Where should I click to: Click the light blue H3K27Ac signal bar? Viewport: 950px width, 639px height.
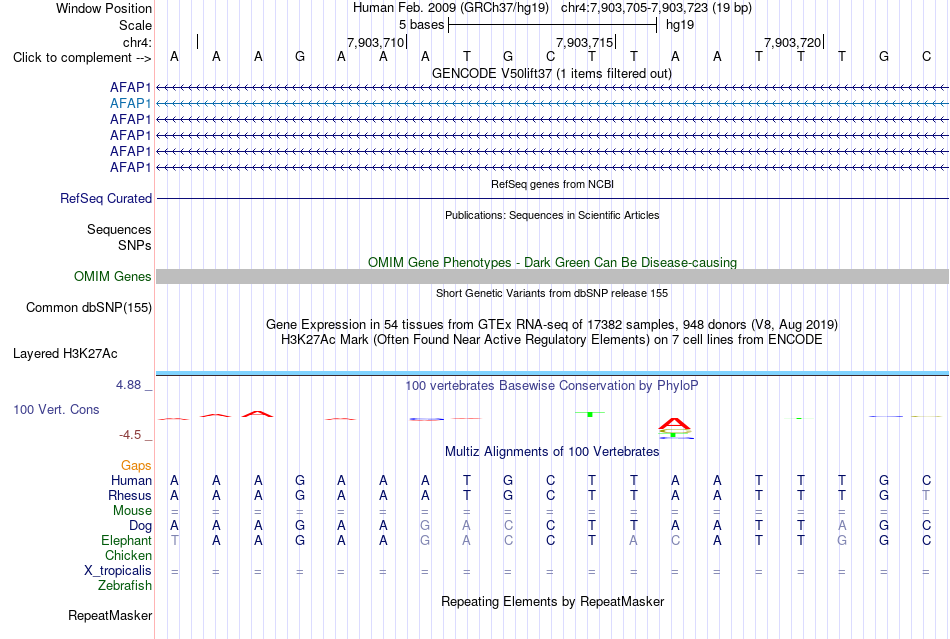[552, 373]
